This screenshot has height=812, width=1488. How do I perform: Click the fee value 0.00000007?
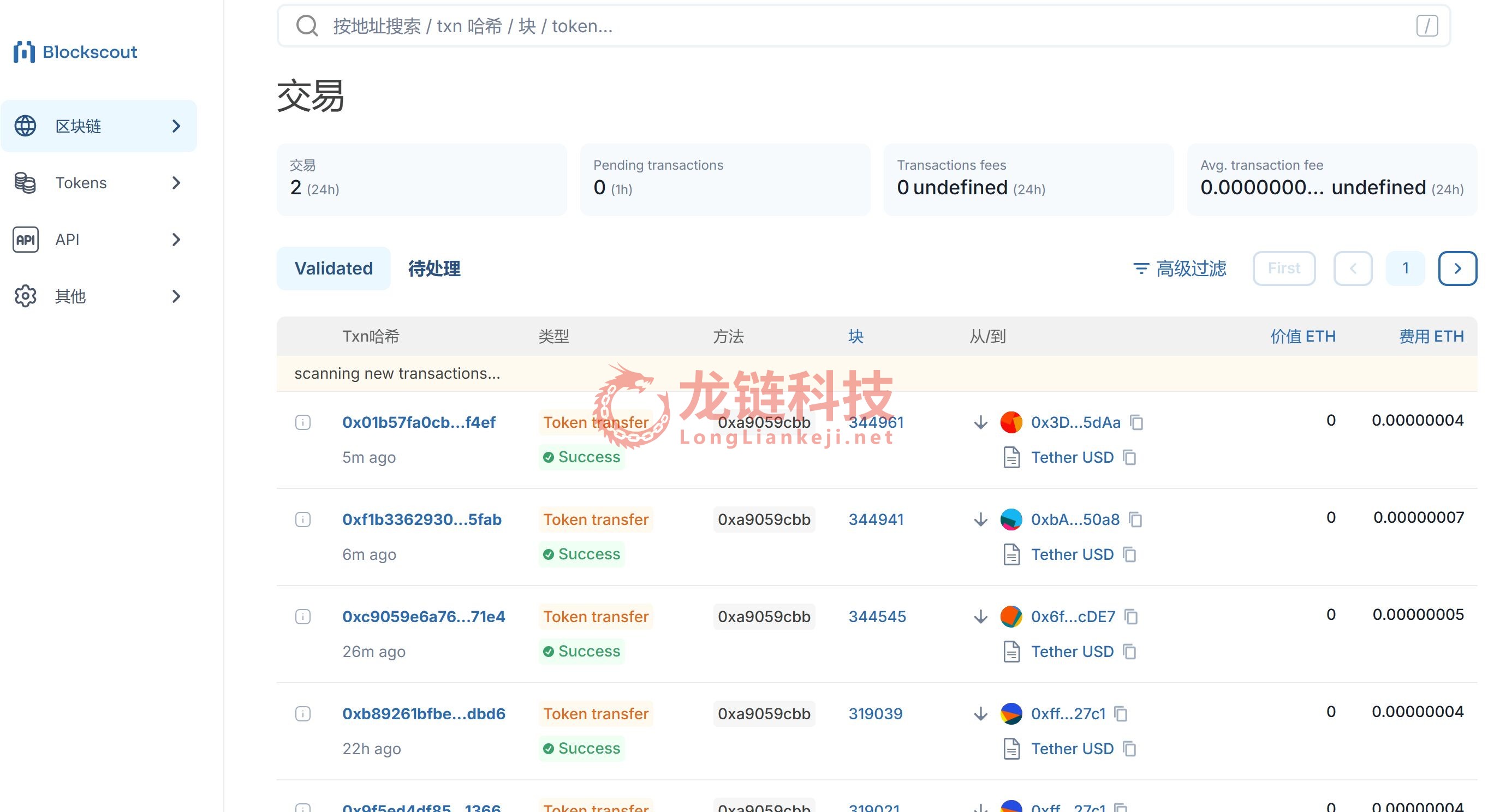click(1418, 517)
